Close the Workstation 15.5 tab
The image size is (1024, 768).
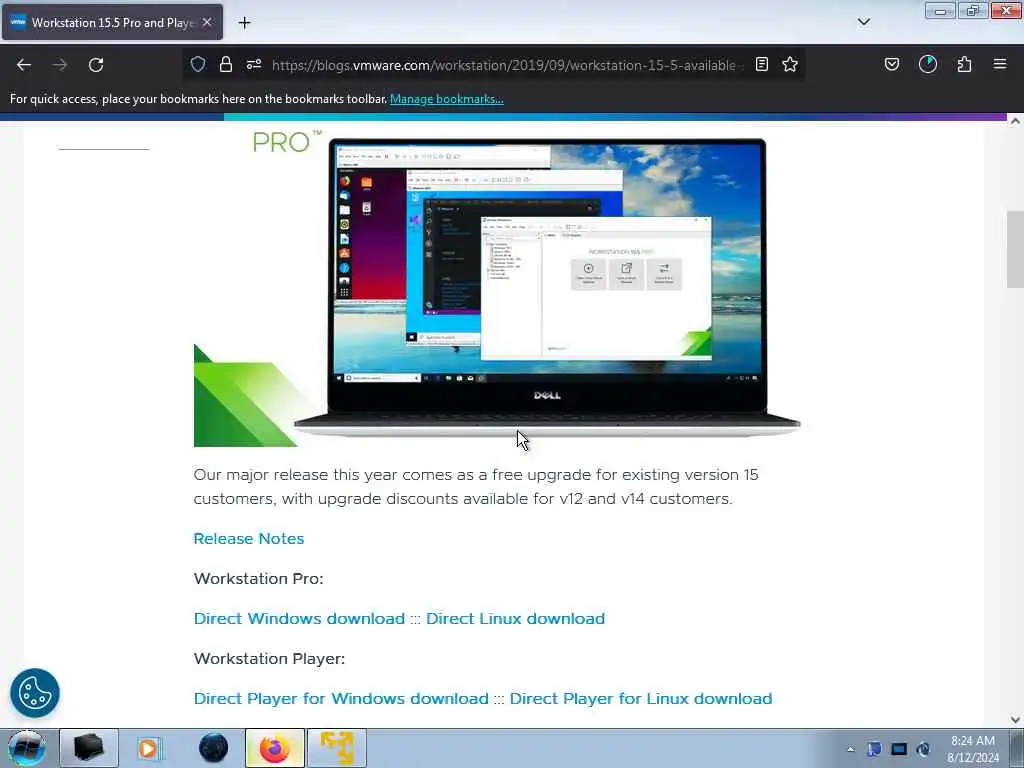[207, 22]
